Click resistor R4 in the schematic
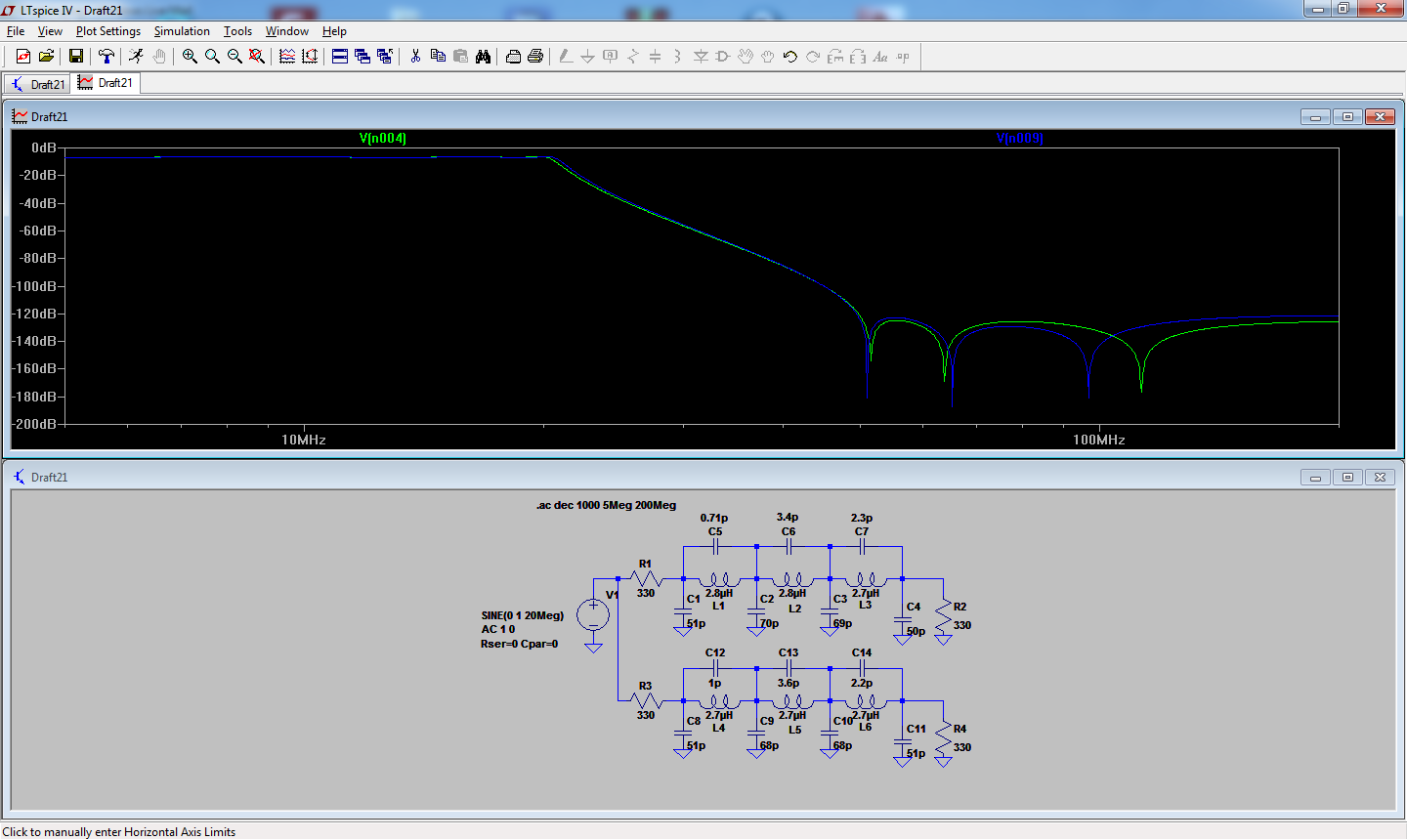 pos(944,736)
